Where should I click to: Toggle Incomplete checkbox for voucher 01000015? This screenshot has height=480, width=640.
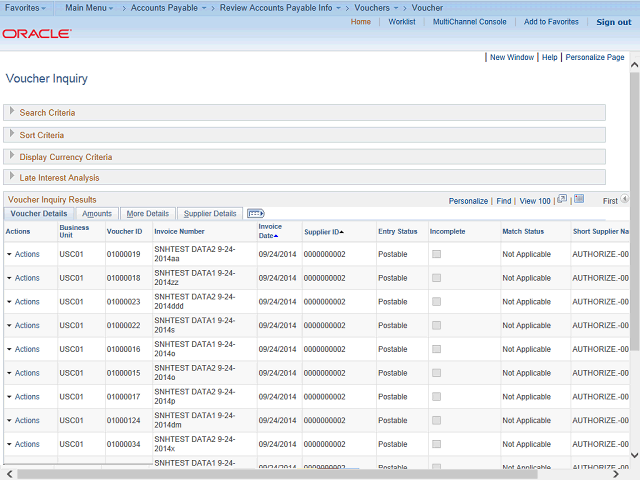(x=436, y=373)
